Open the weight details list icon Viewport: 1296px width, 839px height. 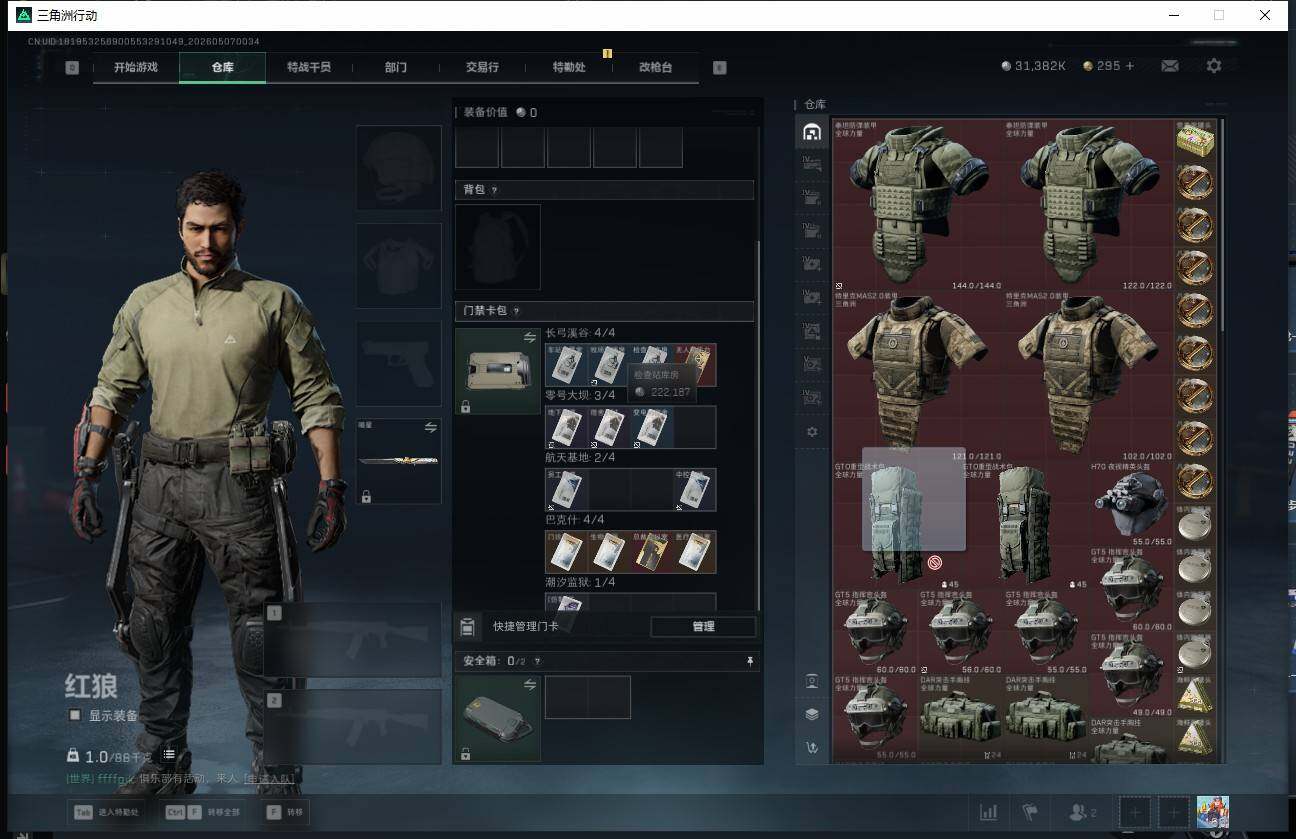169,755
